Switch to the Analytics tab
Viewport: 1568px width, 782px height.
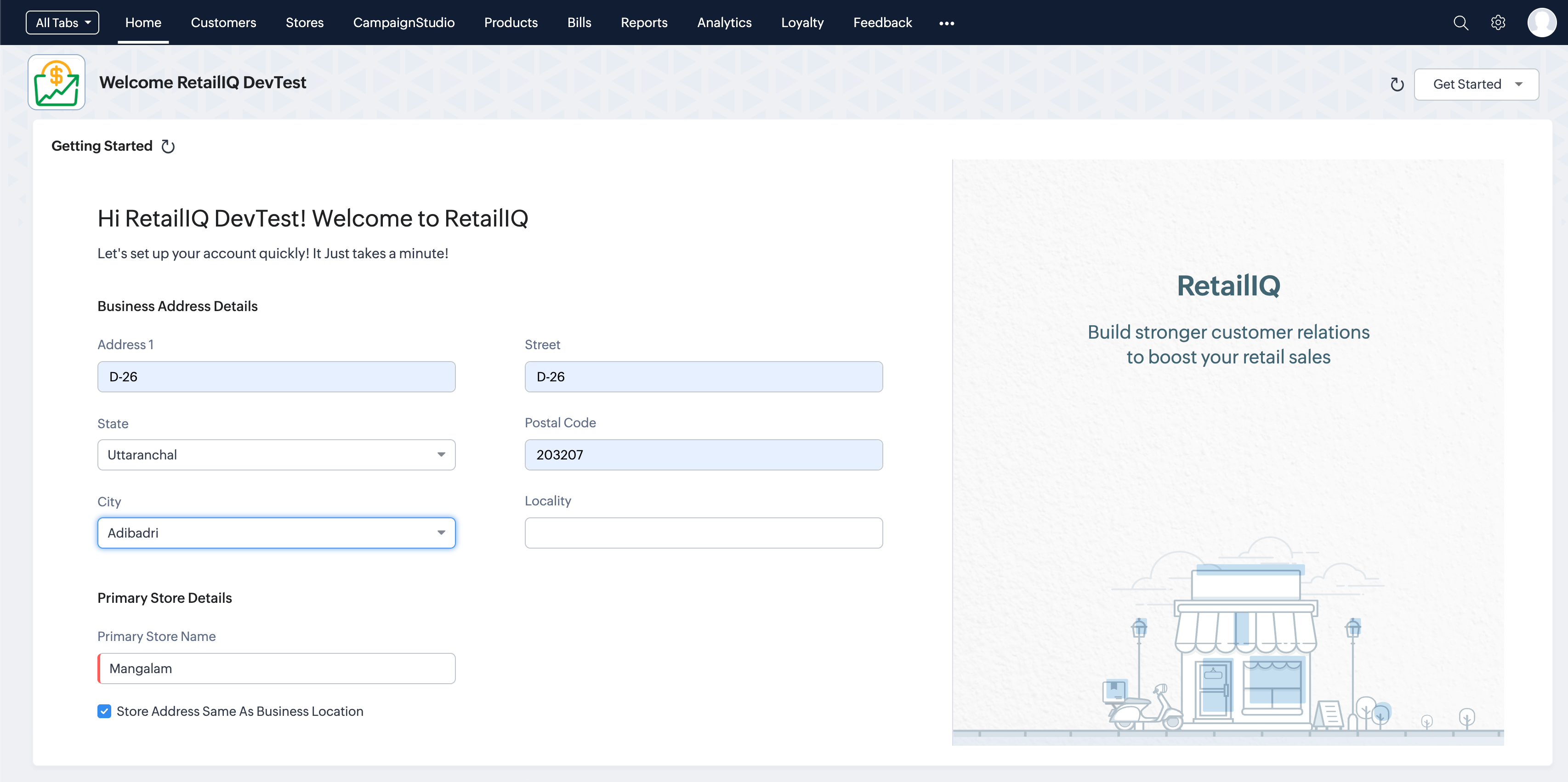pyautogui.click(x=724, y=23)
